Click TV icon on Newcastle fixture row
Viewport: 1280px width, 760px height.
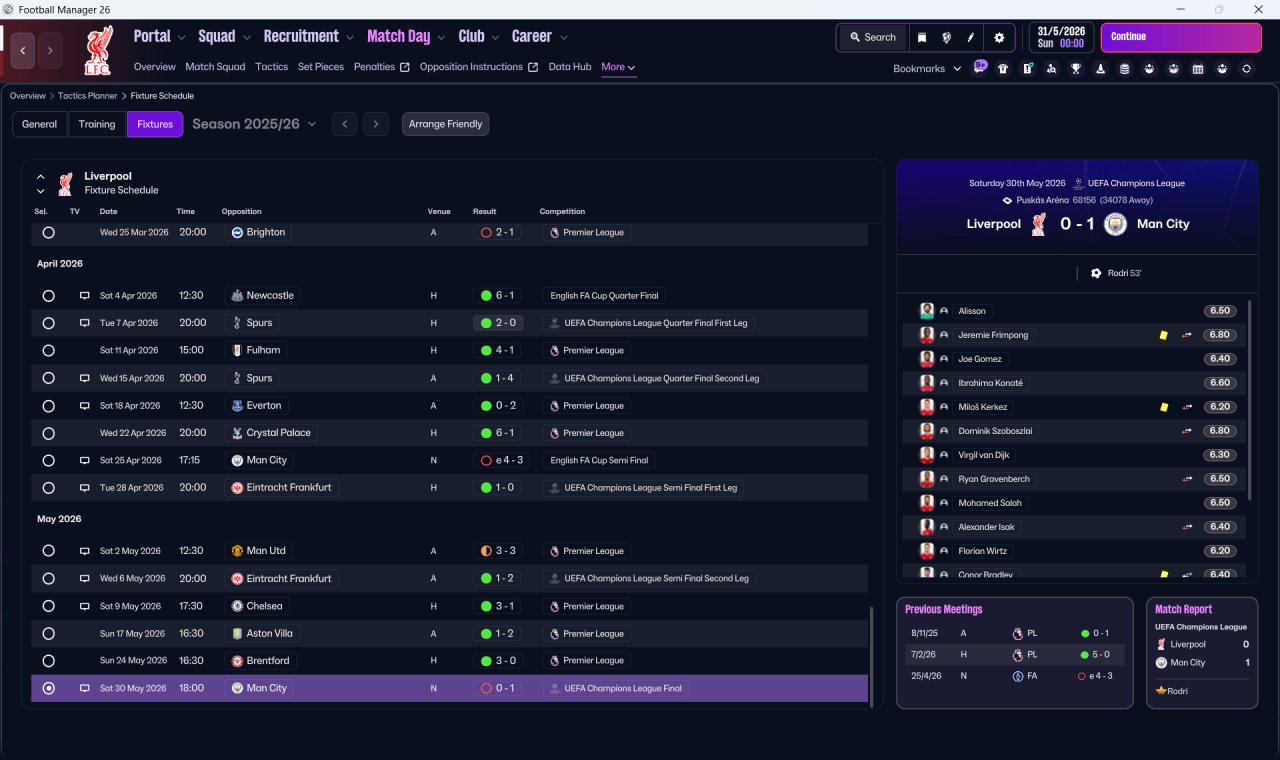(84, 296)
